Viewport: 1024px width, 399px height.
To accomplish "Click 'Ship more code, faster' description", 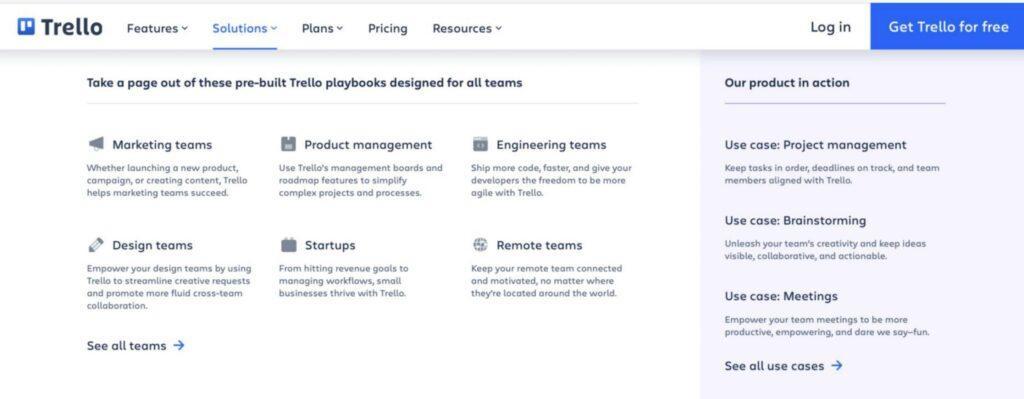I will pos(551,180).
